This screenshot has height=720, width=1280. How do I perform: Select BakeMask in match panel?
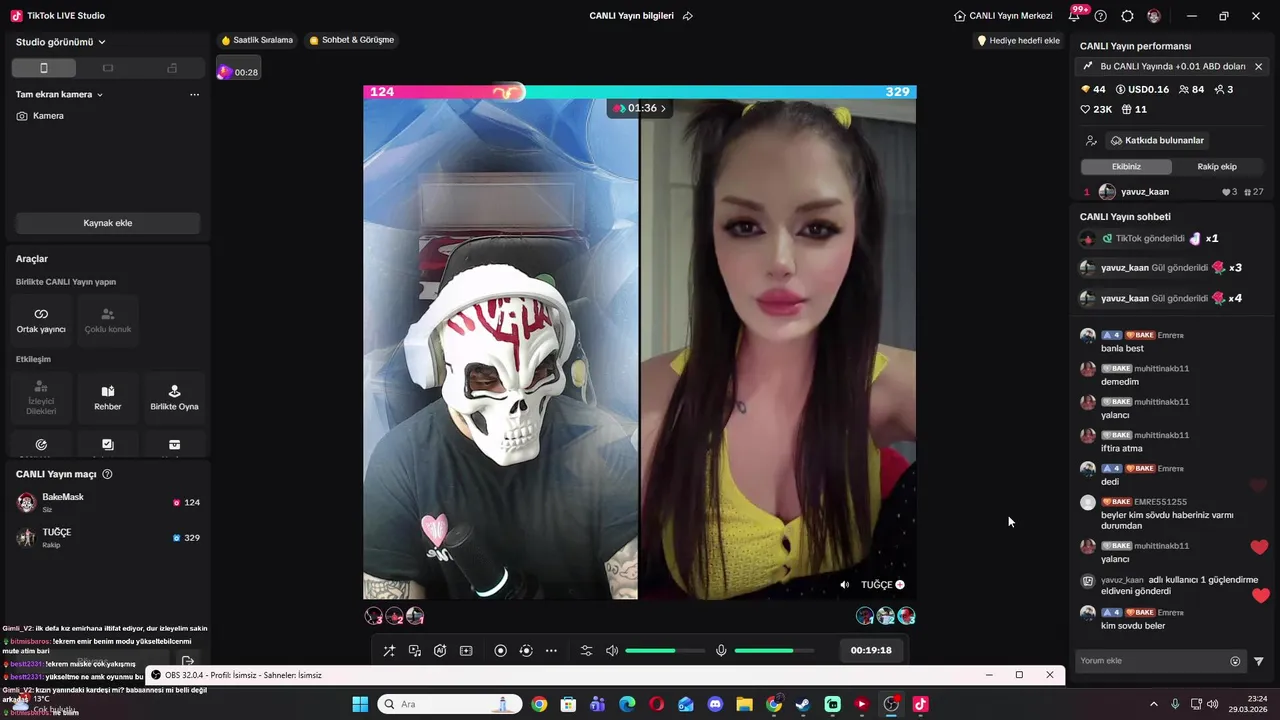click(x=107, y=503)
